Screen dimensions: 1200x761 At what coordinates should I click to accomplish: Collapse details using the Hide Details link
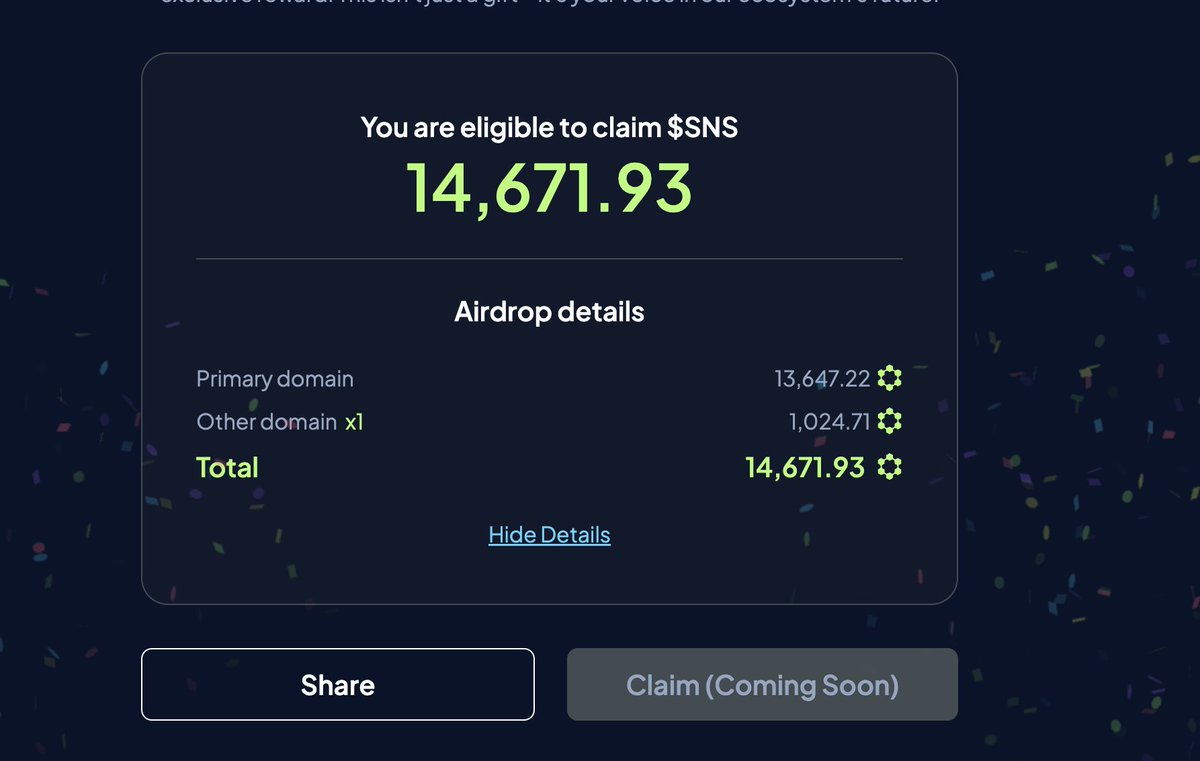[x=549, y=535]
